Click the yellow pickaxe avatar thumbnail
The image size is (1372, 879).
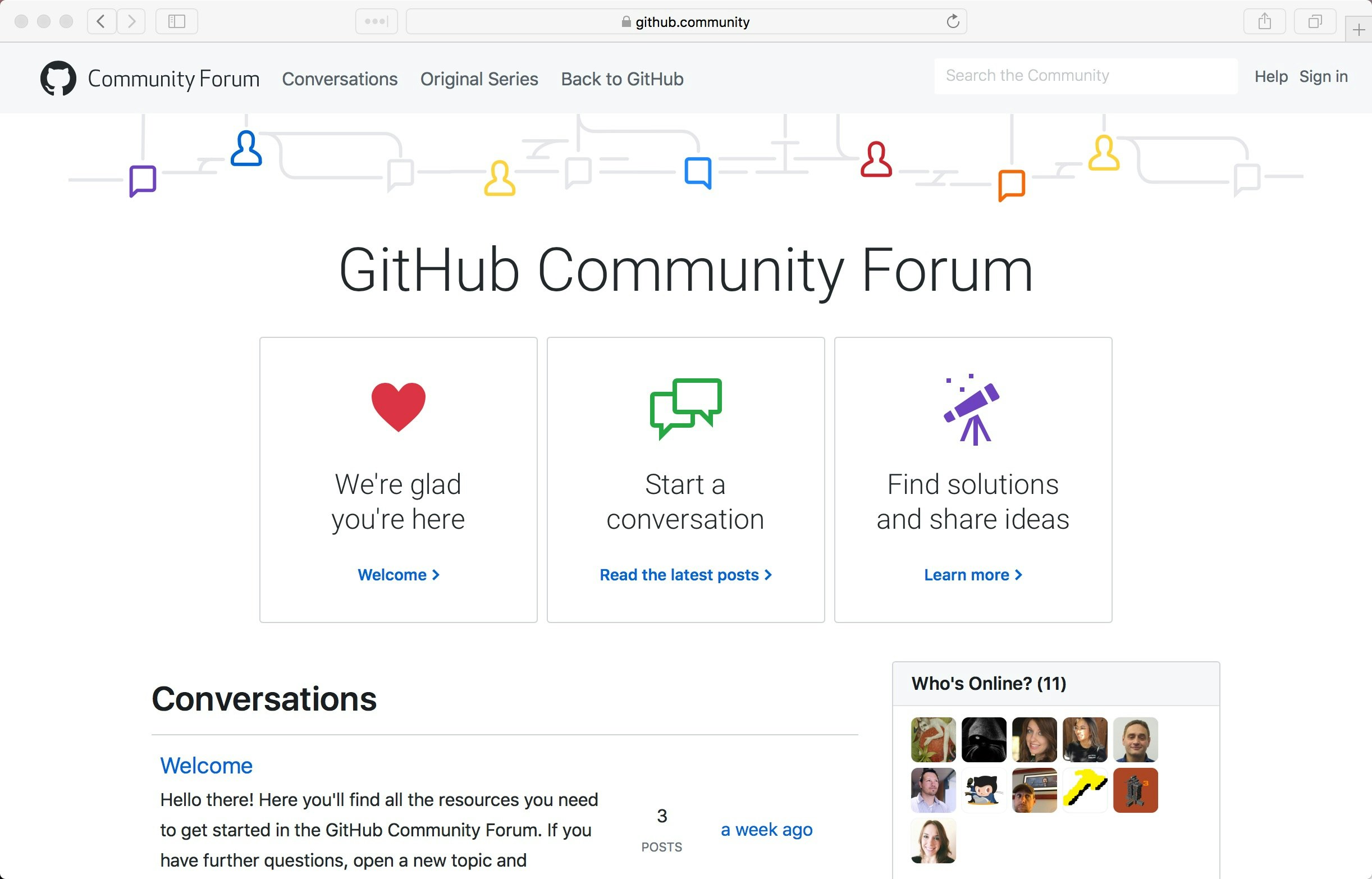[x=1085, y=790]
